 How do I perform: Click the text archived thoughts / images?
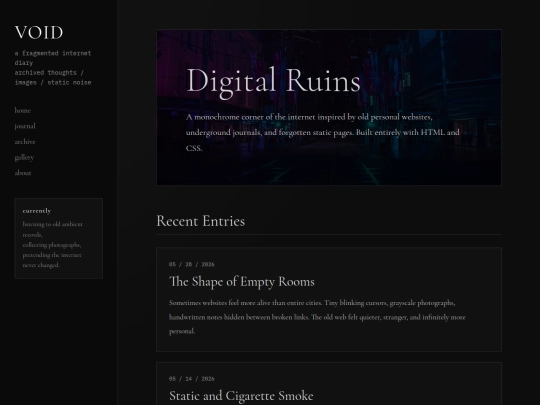pos(53,77)
